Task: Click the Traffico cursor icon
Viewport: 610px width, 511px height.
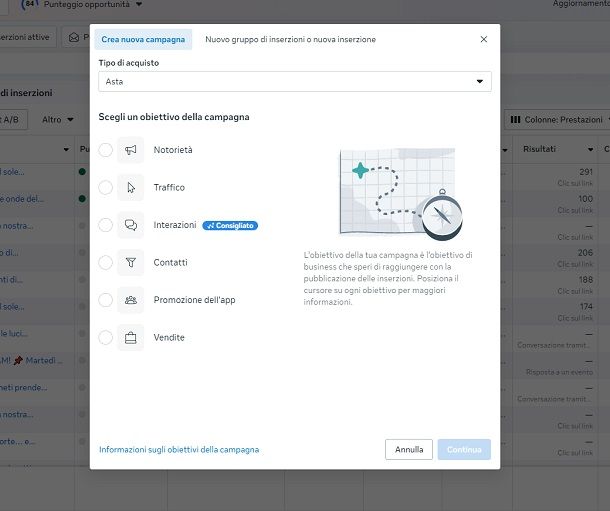Action: coord(131,187)
